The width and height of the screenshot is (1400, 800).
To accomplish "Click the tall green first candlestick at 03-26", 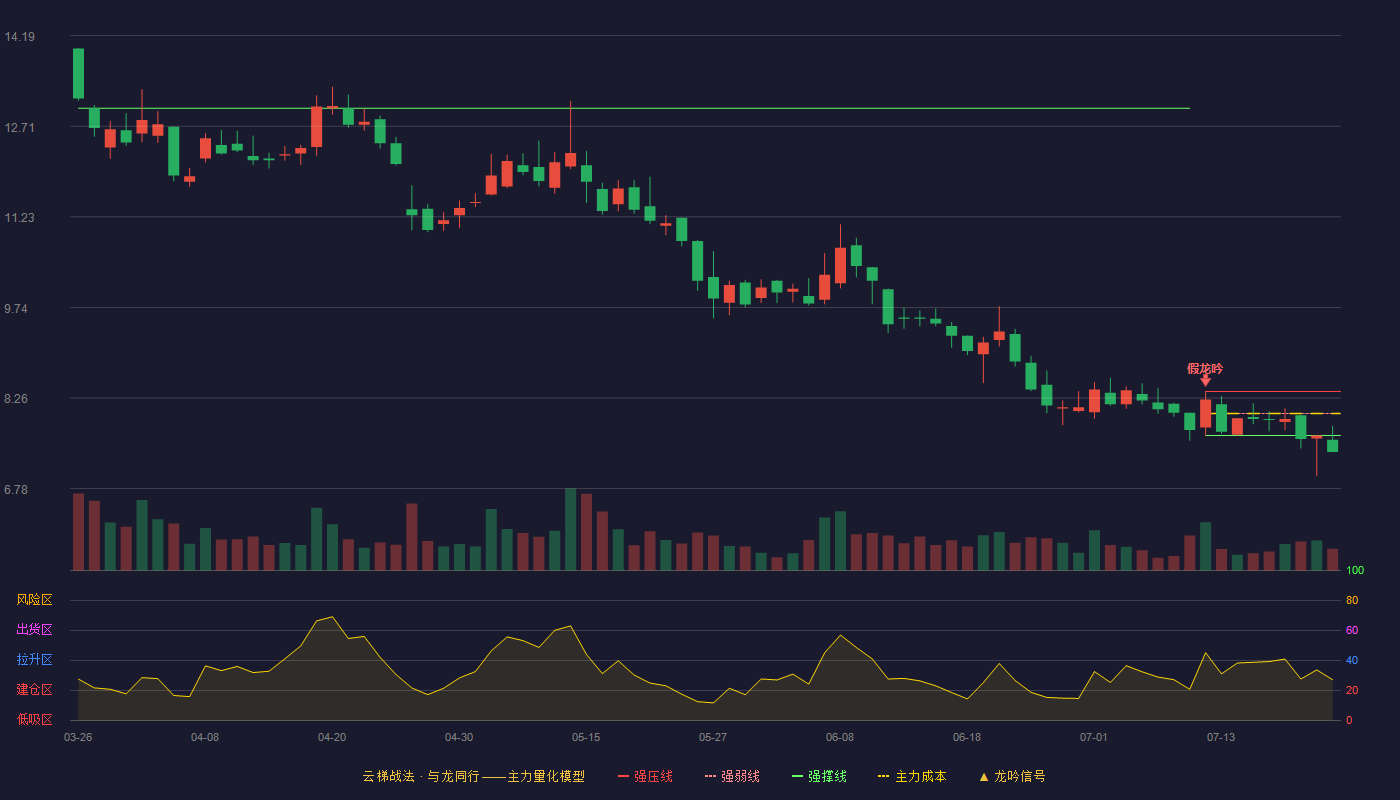I will (x=78, y=74).
